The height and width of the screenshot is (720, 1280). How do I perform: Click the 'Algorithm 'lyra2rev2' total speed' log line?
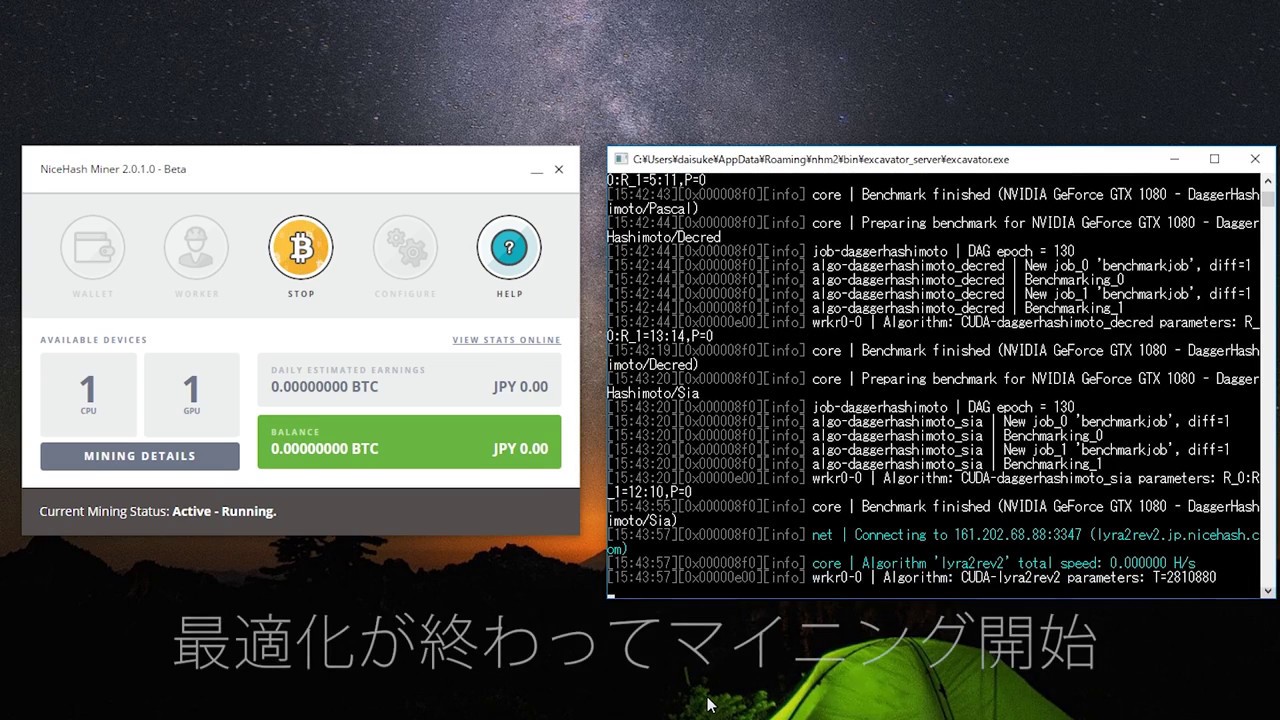[x=901, y=564]
